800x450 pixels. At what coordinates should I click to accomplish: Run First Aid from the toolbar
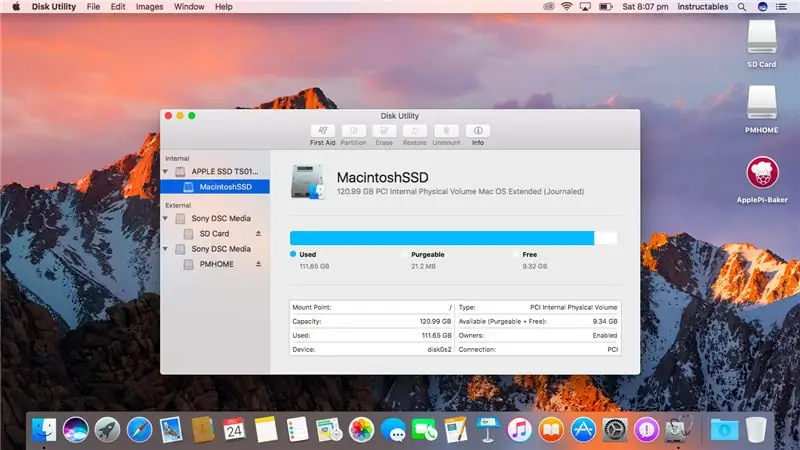[x=322, y=131]
